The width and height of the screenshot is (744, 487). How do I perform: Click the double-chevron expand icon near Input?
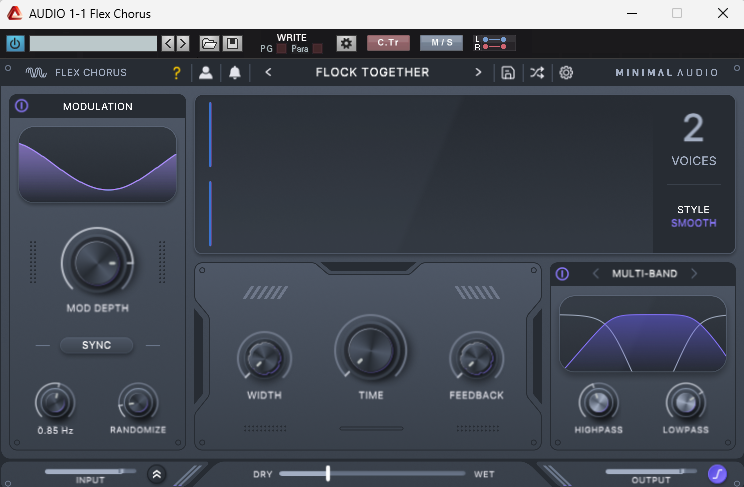tap(157, 474)
